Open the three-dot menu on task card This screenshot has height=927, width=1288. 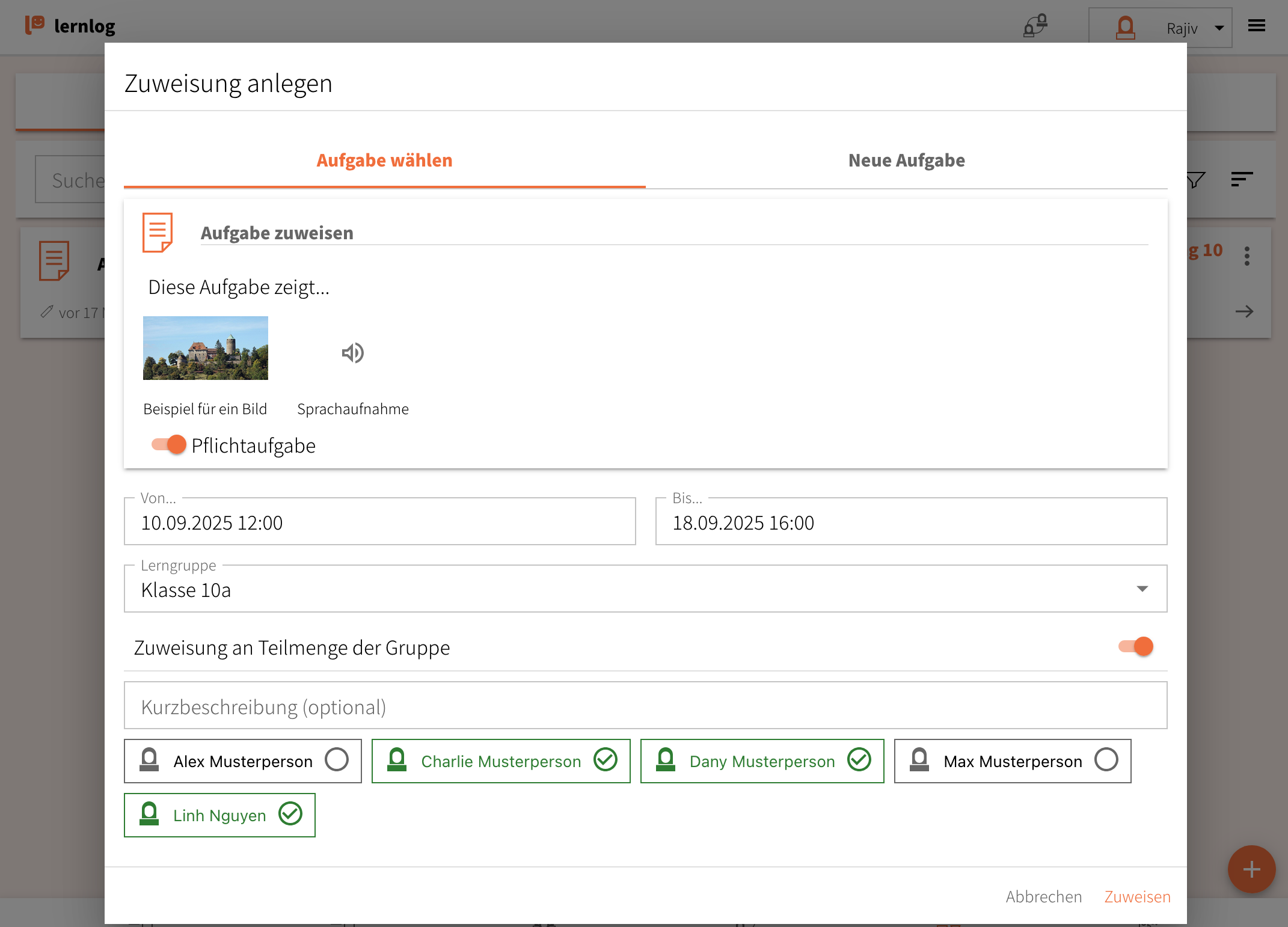point(1247,256)
